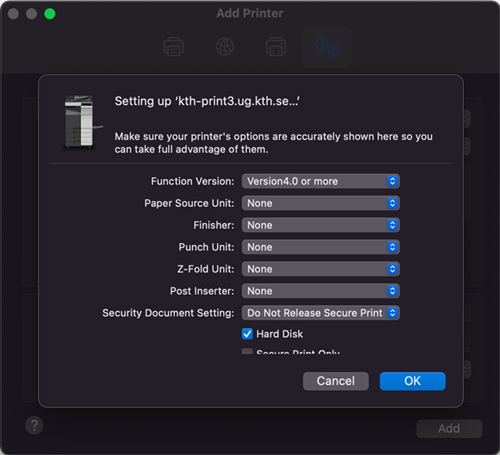This screenshot has height=455, width=500.
Task: Click the dimmed Add button
Action: click(449, 428)
